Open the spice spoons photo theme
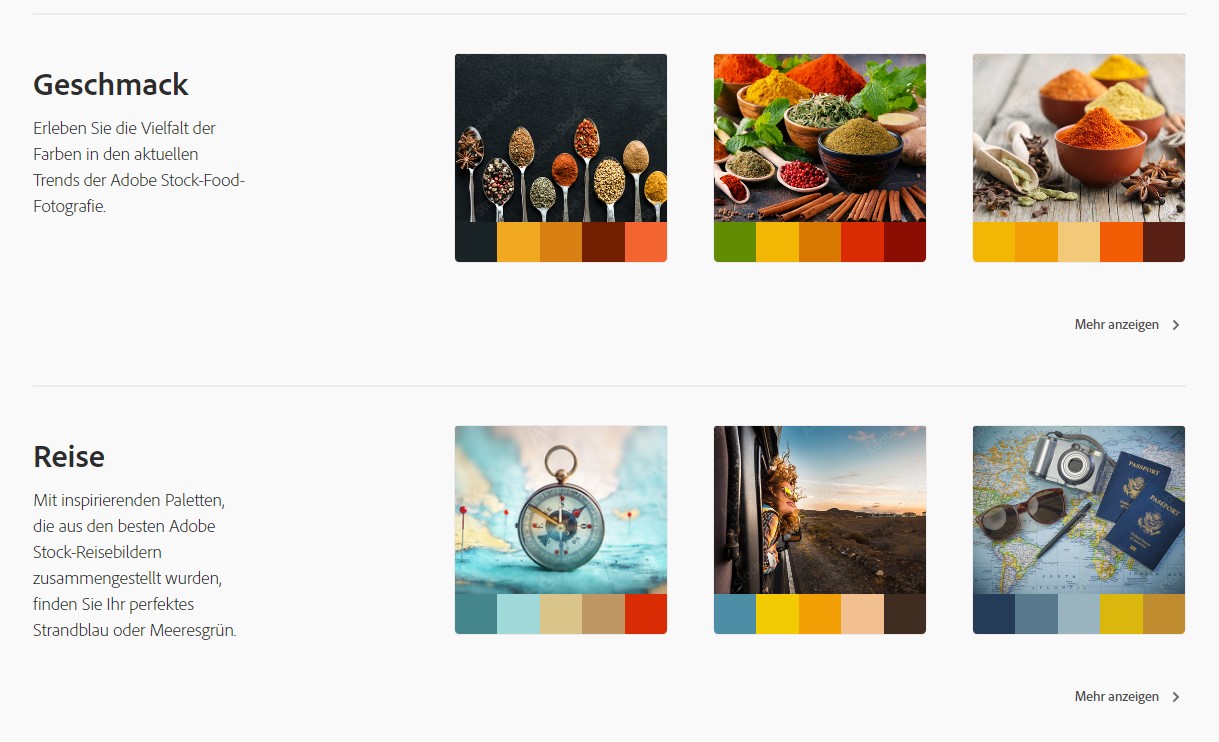Viewport: 1219px width, 742px height. click(561, 138)
